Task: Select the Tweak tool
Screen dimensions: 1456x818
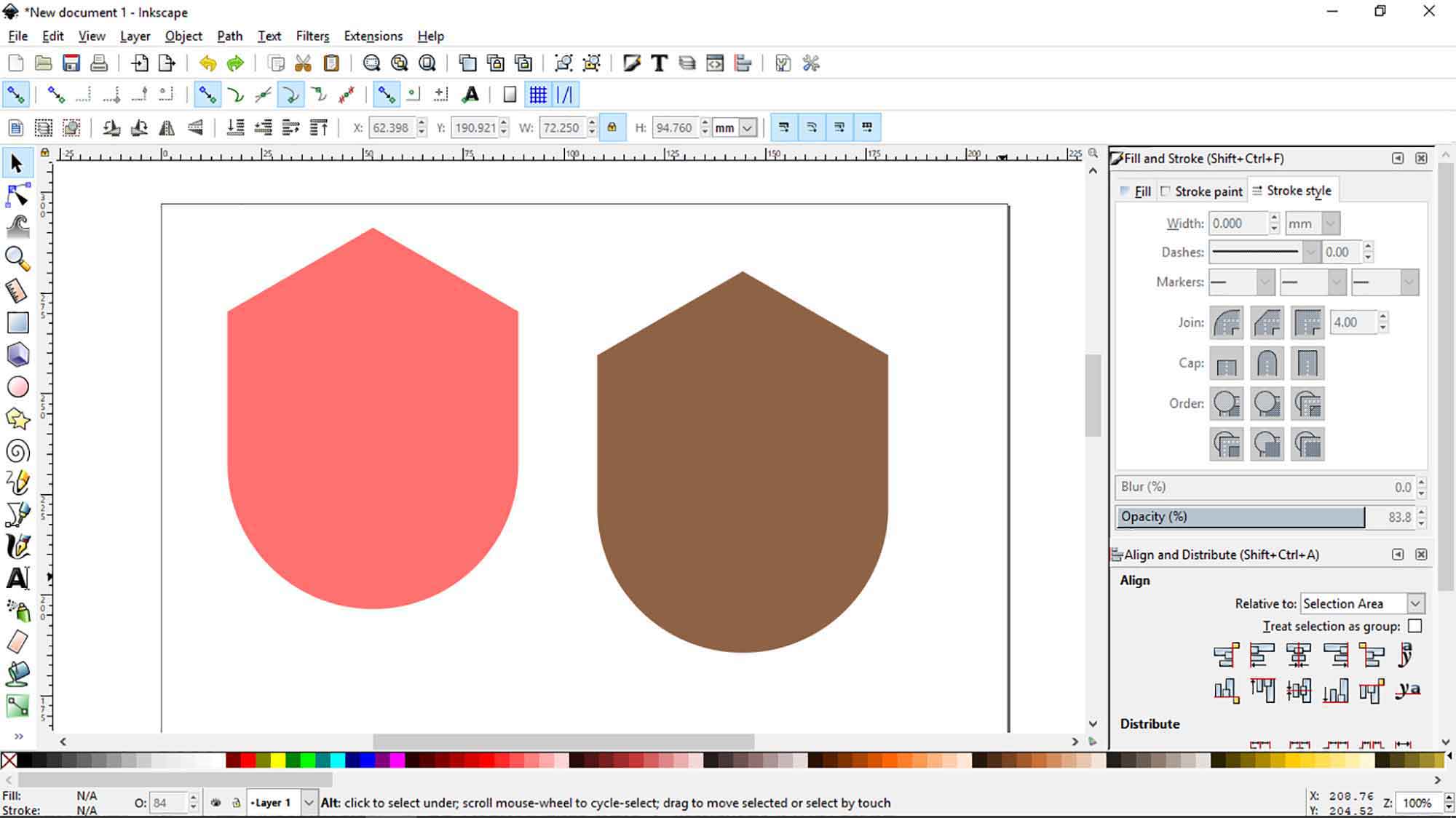Action: 17,227
